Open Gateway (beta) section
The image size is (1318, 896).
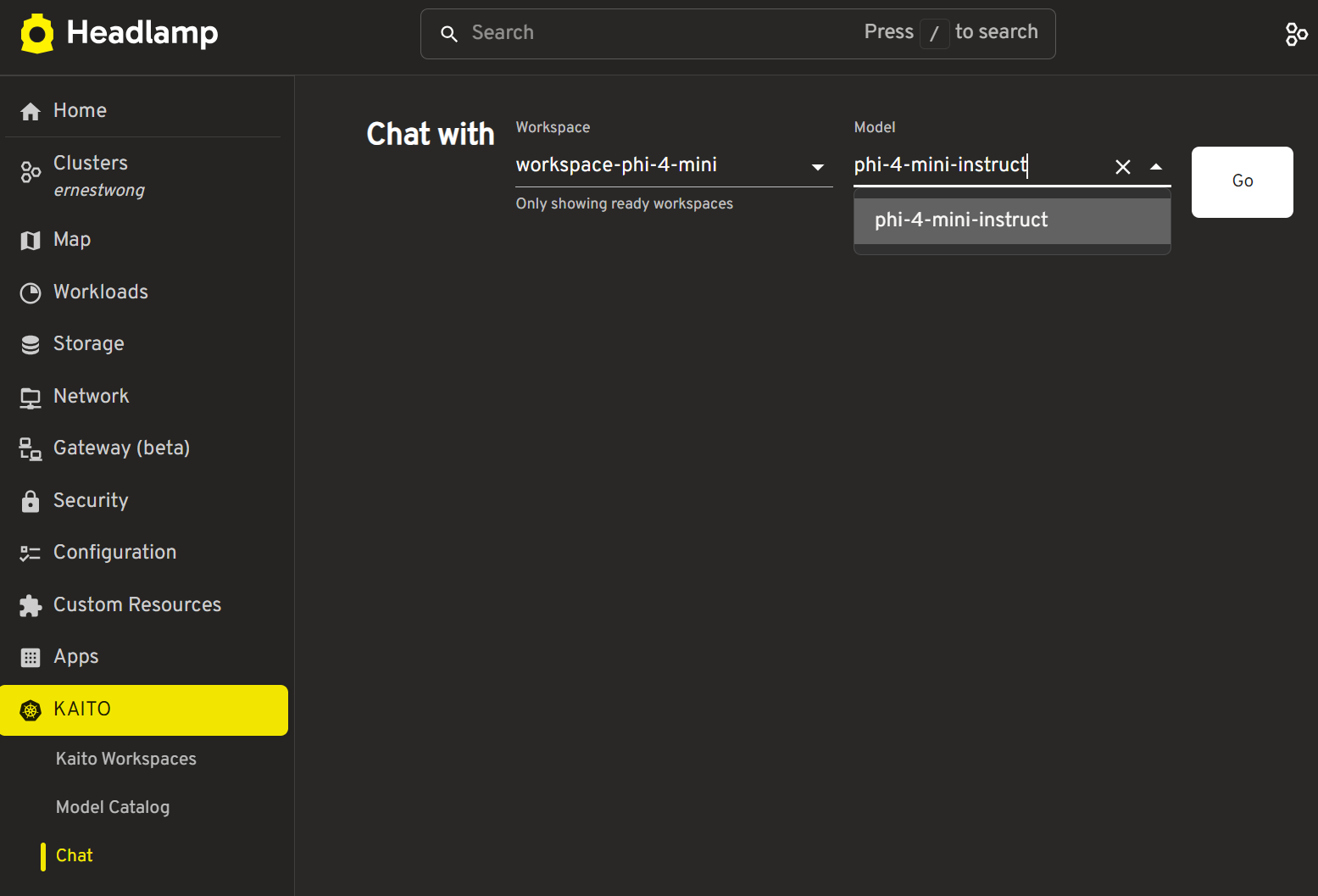pos(144,448)
